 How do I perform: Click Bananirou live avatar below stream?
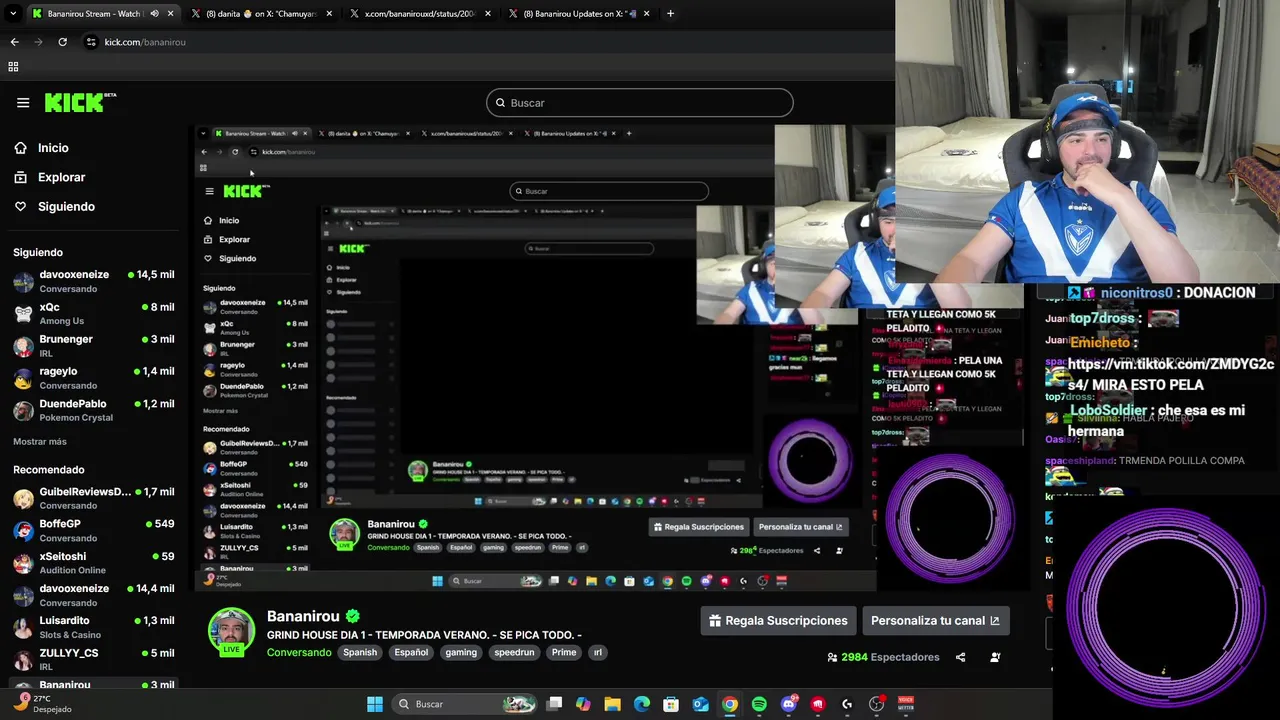231,632
